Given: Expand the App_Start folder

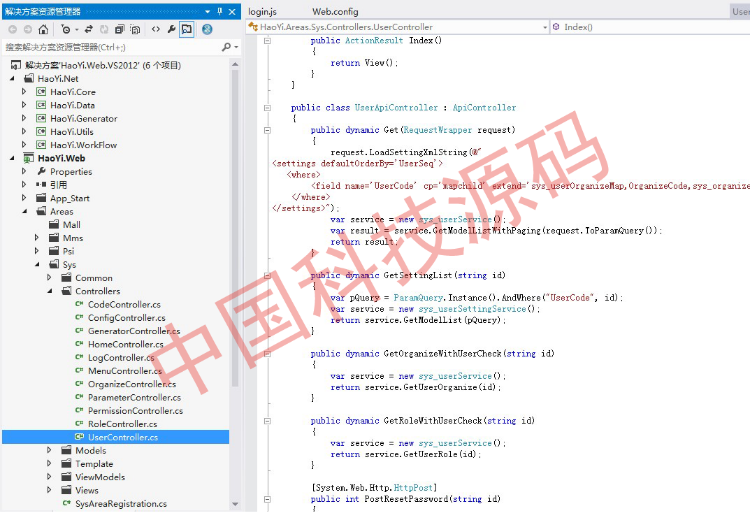Looking at the screenshot, I should (x=24, y=198).
